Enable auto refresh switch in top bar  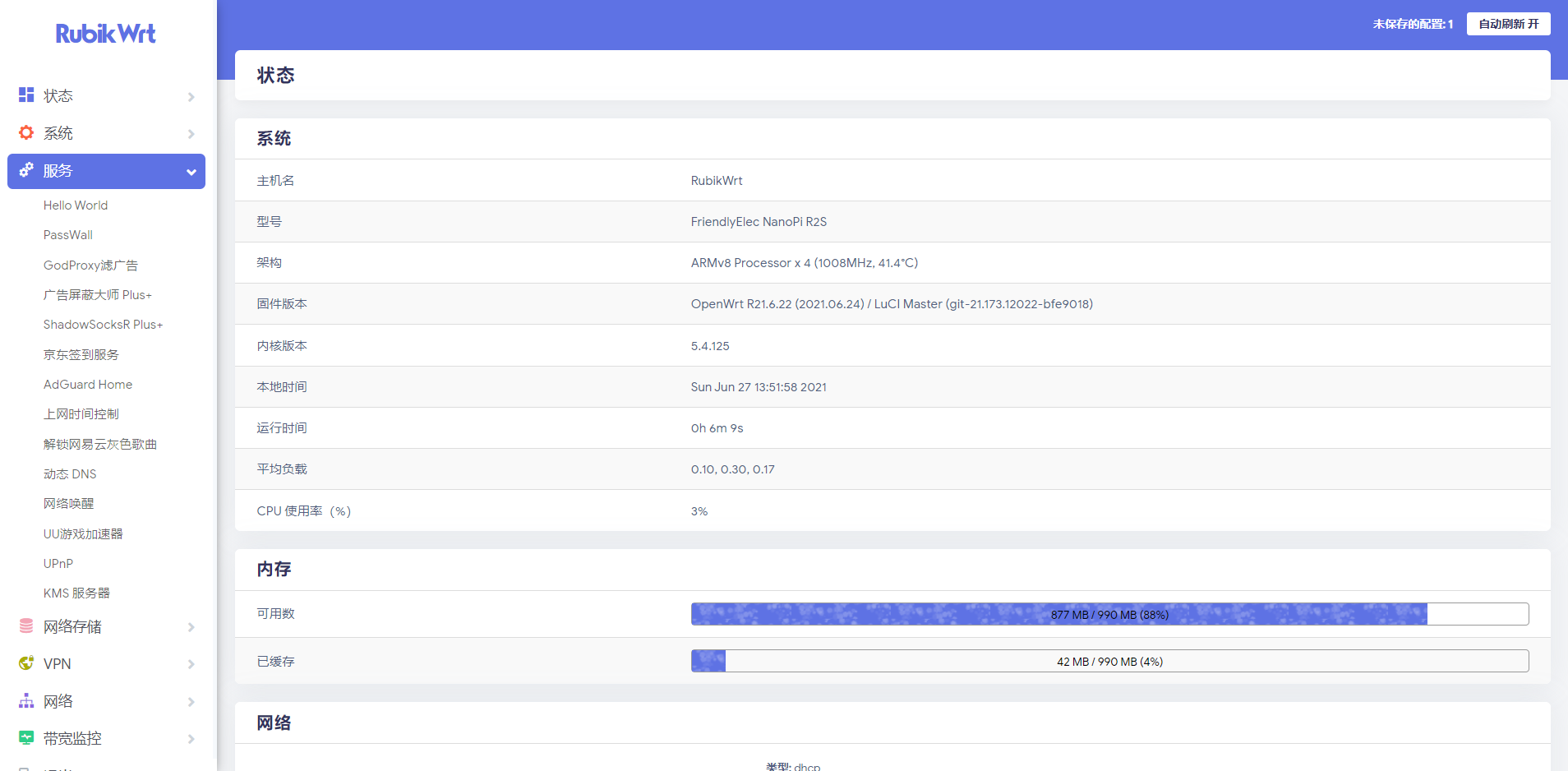point(1508,24)
